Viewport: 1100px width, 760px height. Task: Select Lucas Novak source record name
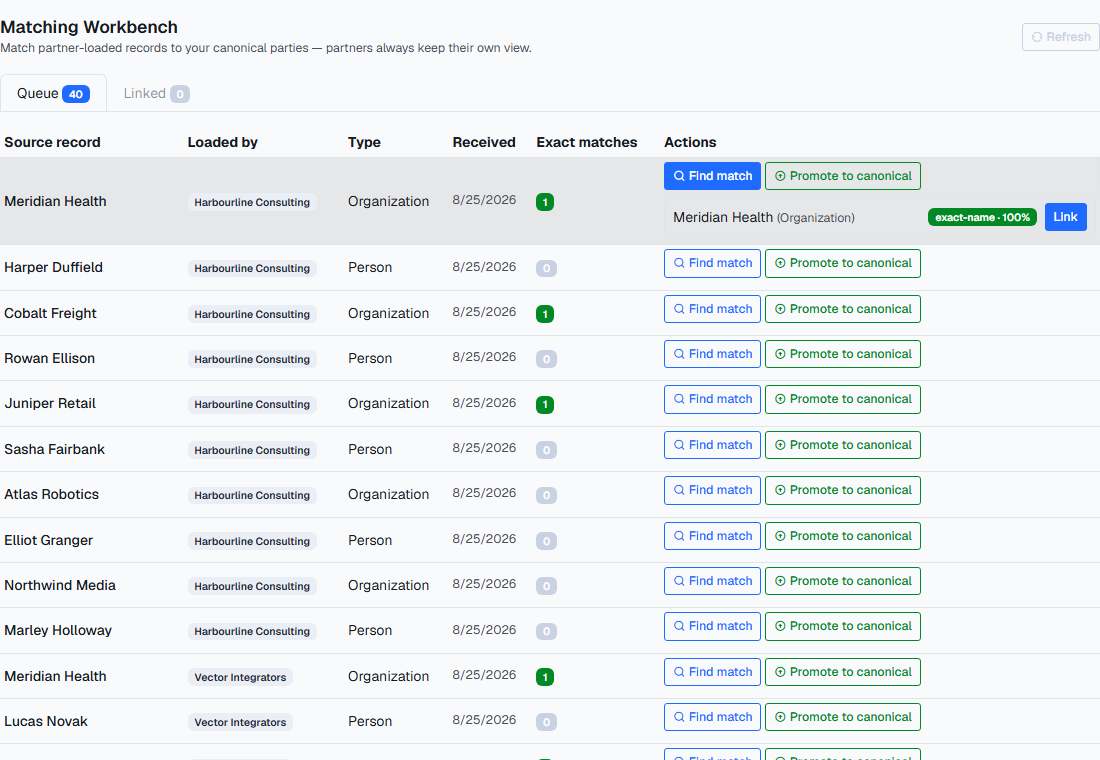coord(46,721)
